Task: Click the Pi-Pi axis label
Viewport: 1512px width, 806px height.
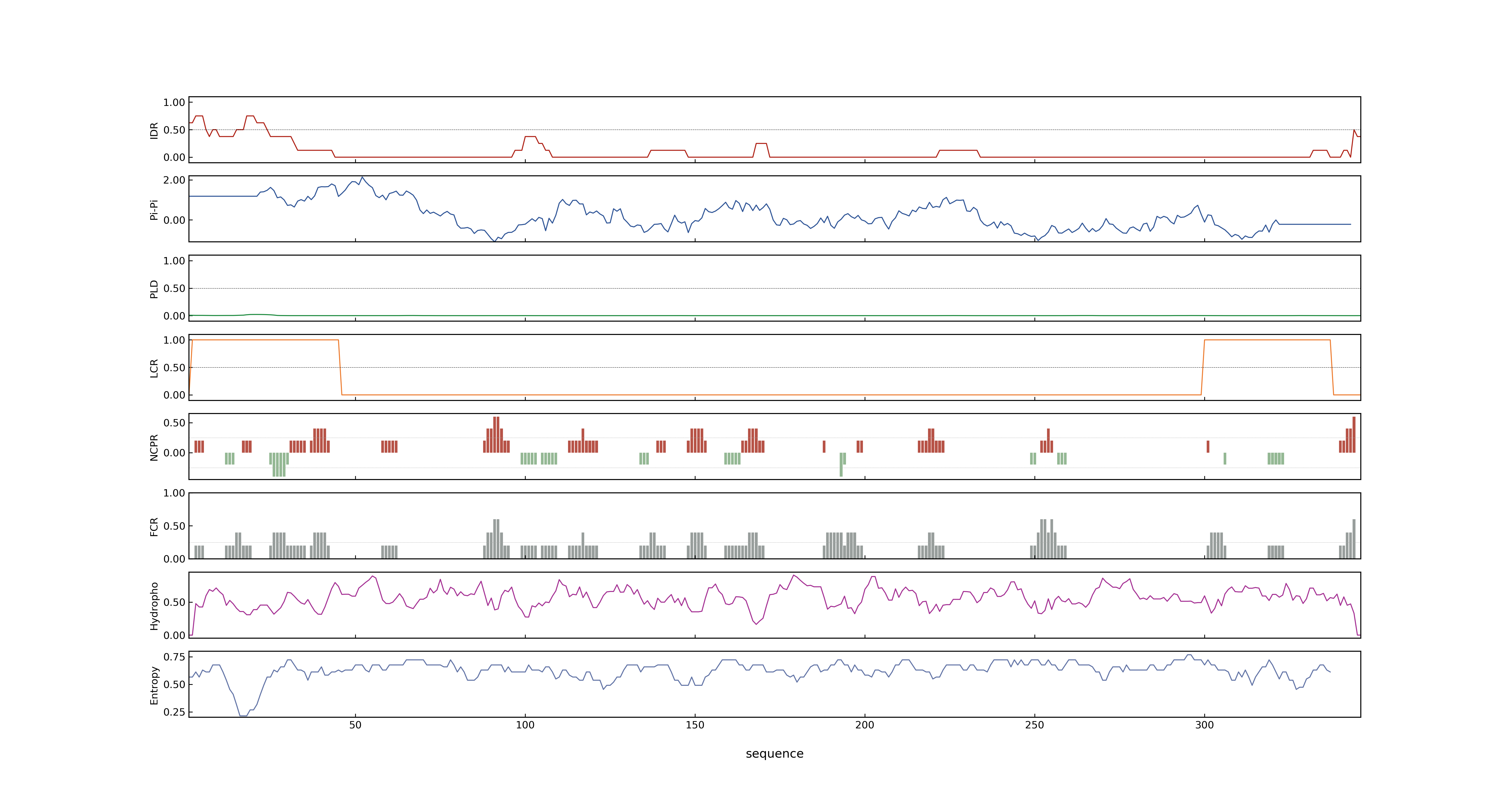Action: pyautogui.click(x=154, y=209)
